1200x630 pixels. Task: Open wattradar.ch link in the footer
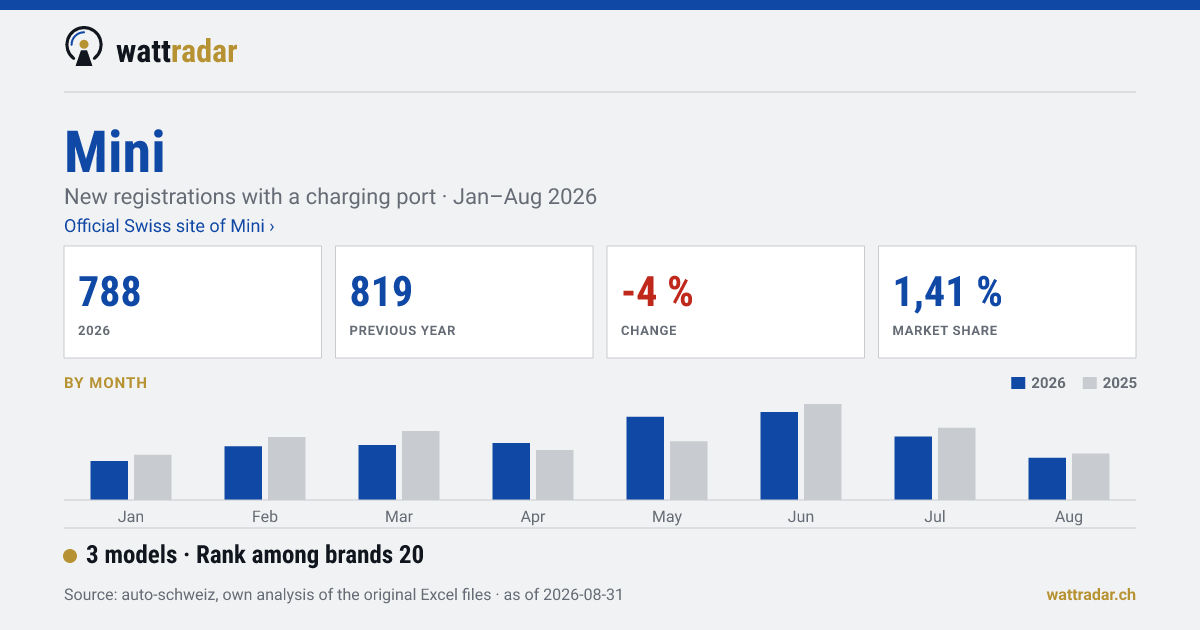(1091, 594)
